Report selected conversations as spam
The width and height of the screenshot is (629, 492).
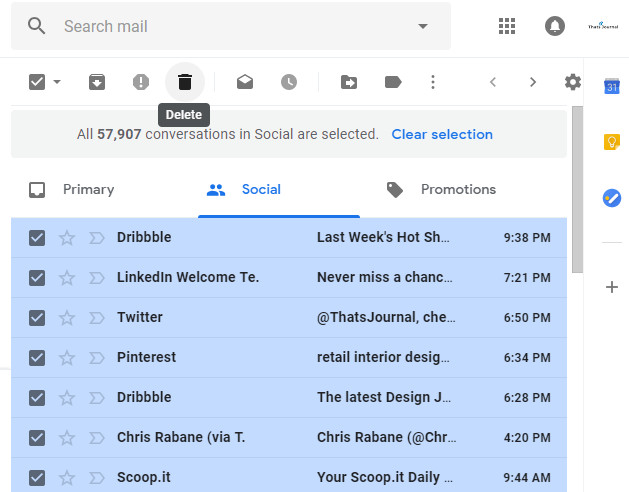point(141,82)
